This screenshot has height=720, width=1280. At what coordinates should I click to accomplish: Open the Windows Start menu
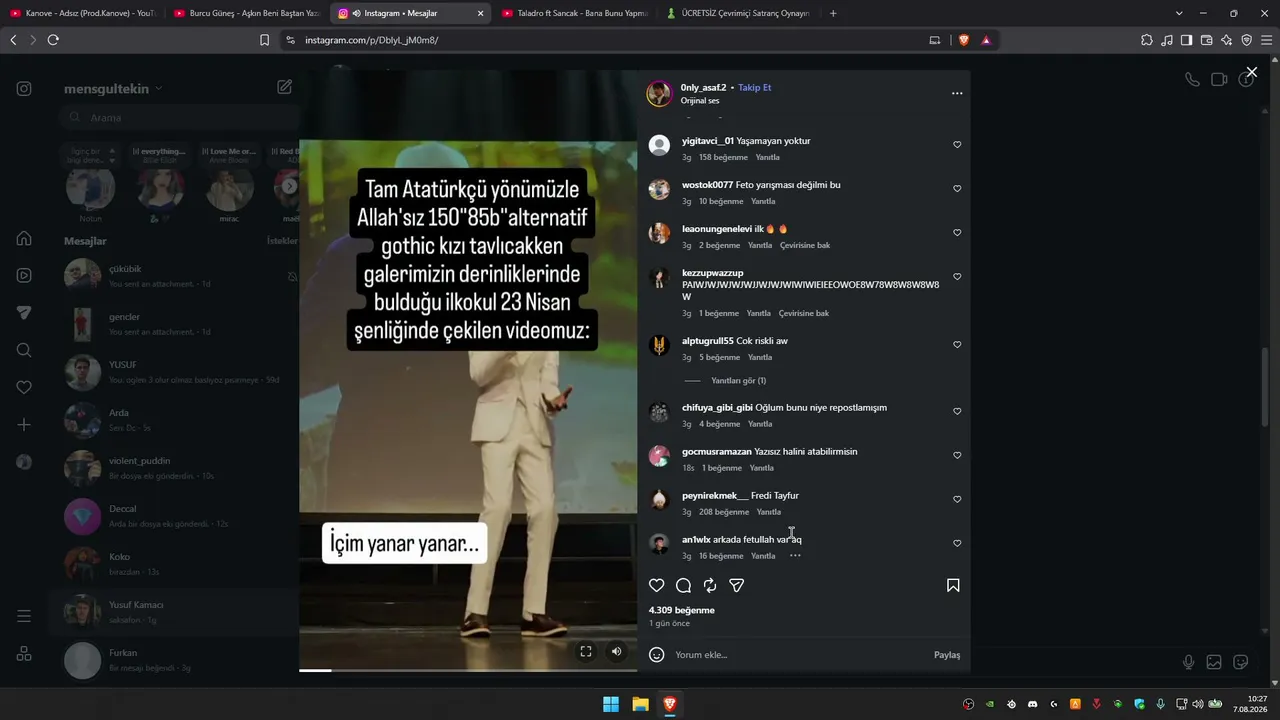(x=610, y=704)
